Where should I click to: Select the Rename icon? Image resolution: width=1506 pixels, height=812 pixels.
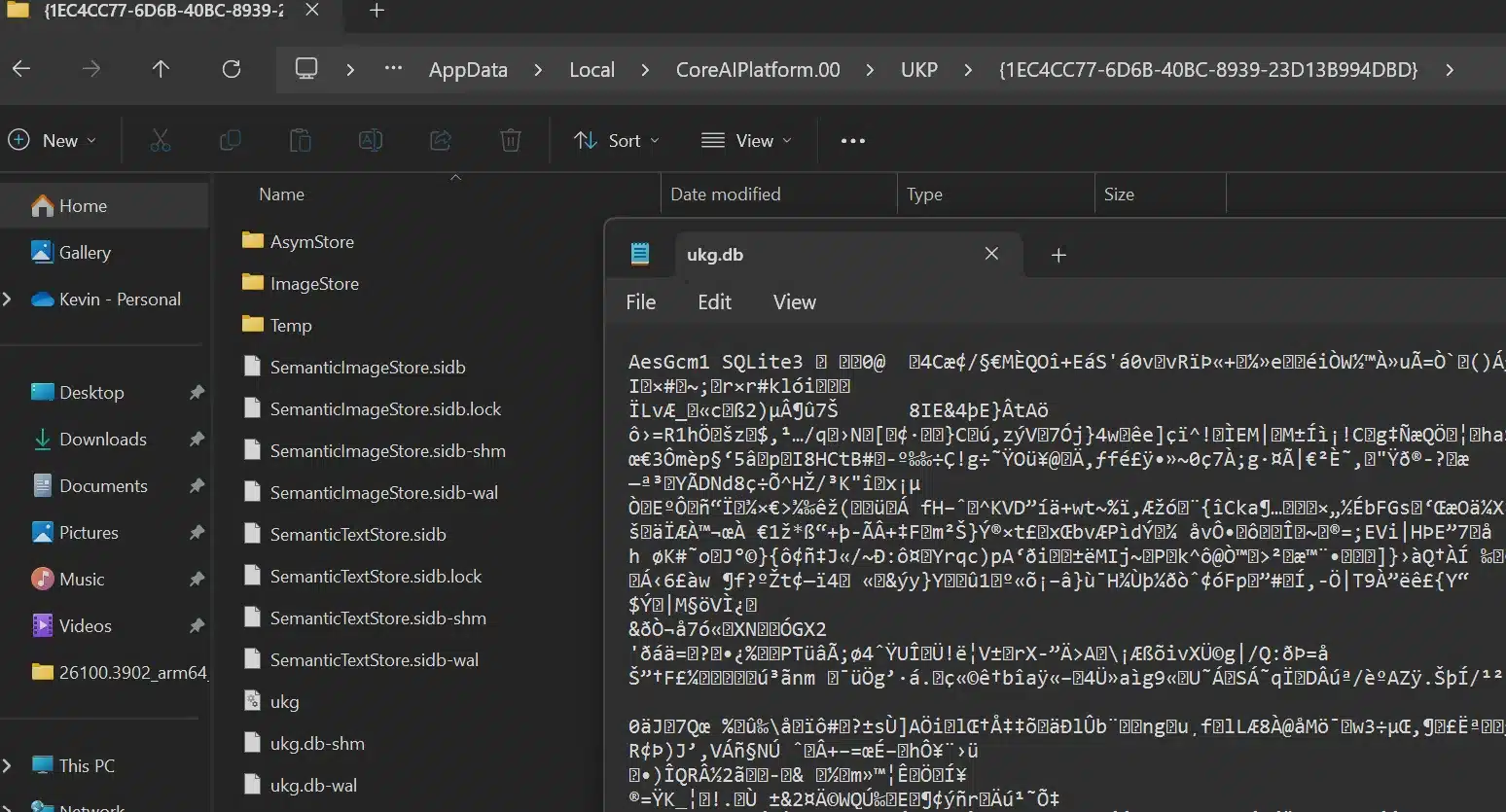(371, 140)
